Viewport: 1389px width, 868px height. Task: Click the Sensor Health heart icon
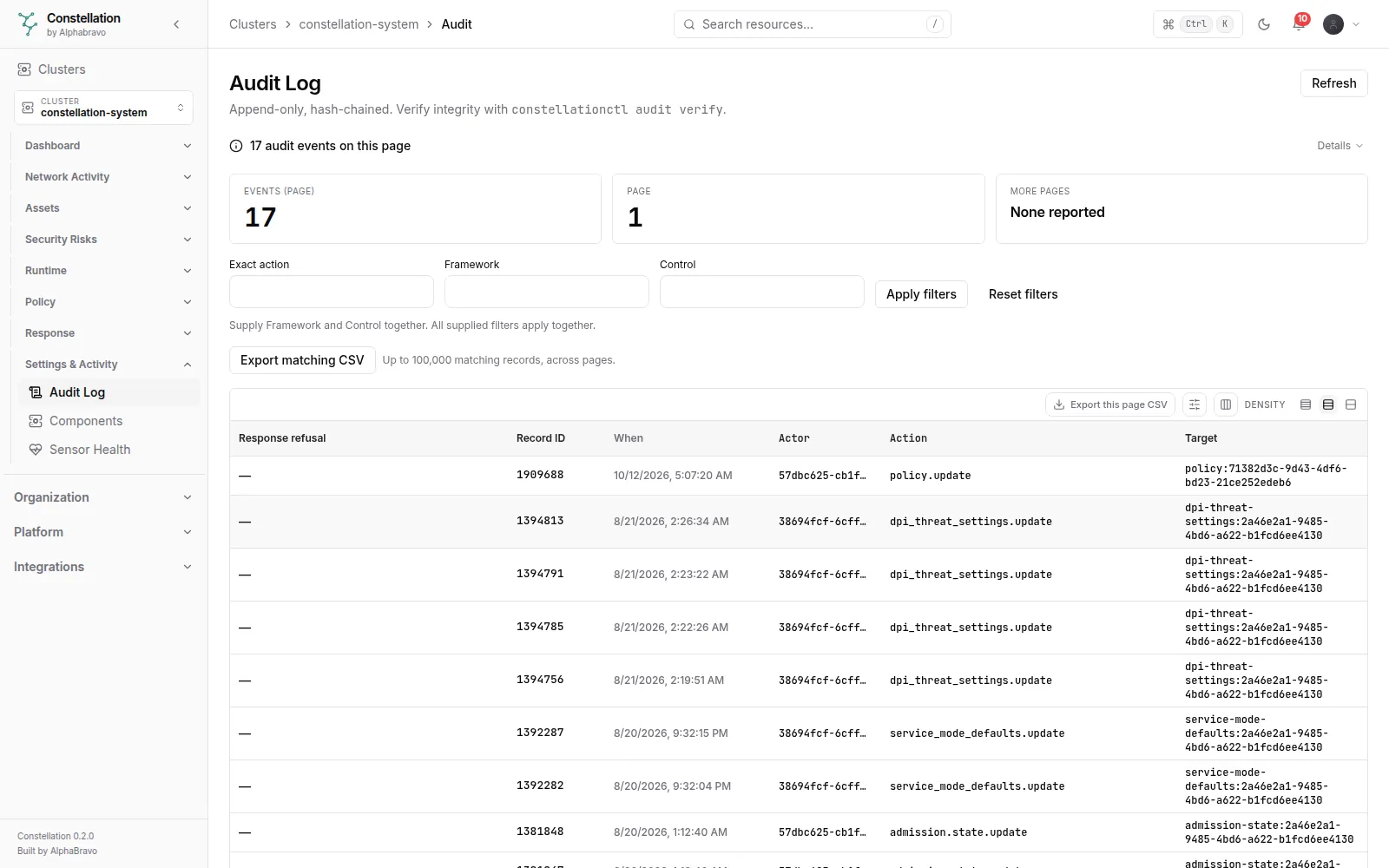[36, 450]
